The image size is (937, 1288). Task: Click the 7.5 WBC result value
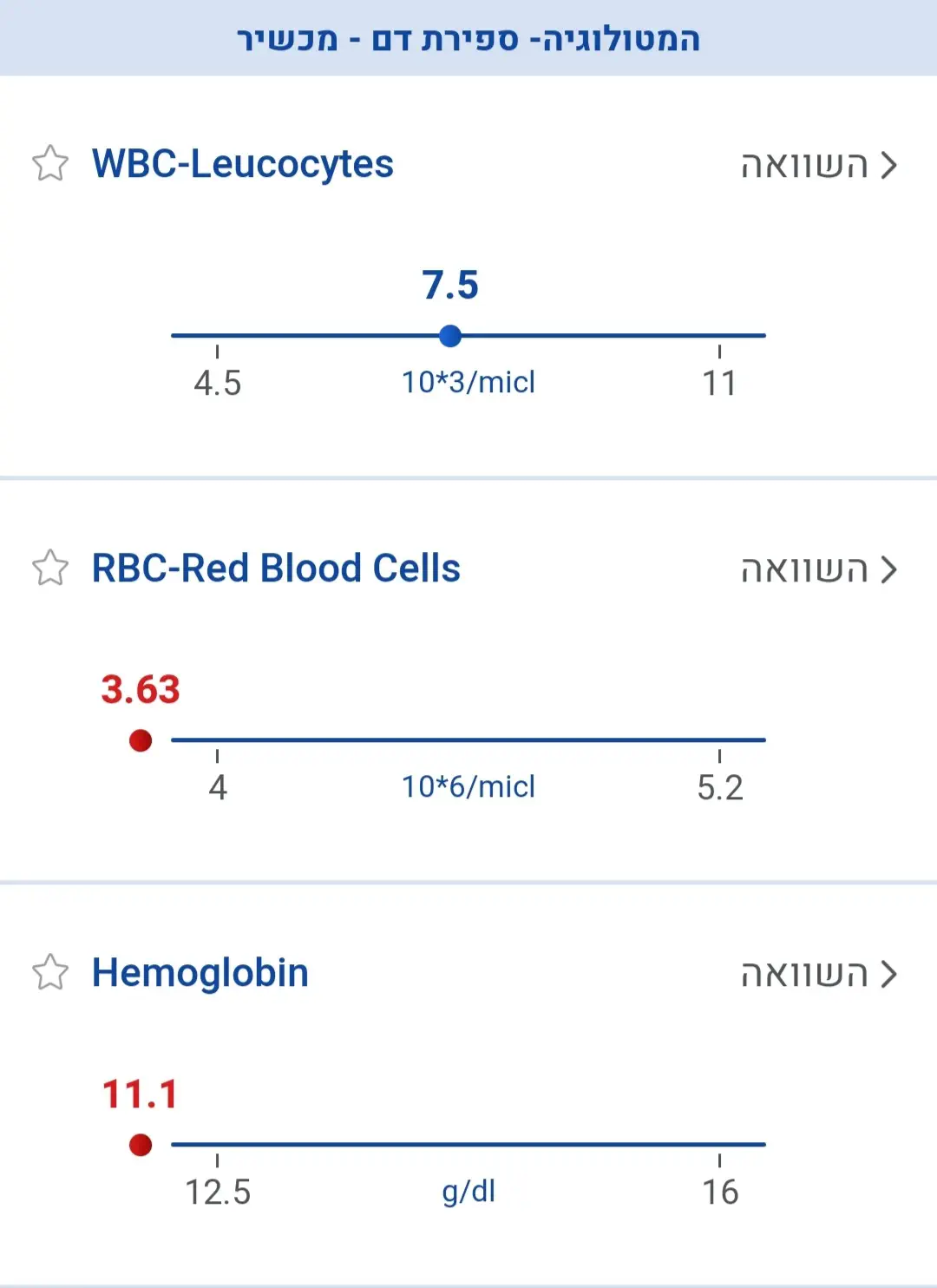point(450,285)
